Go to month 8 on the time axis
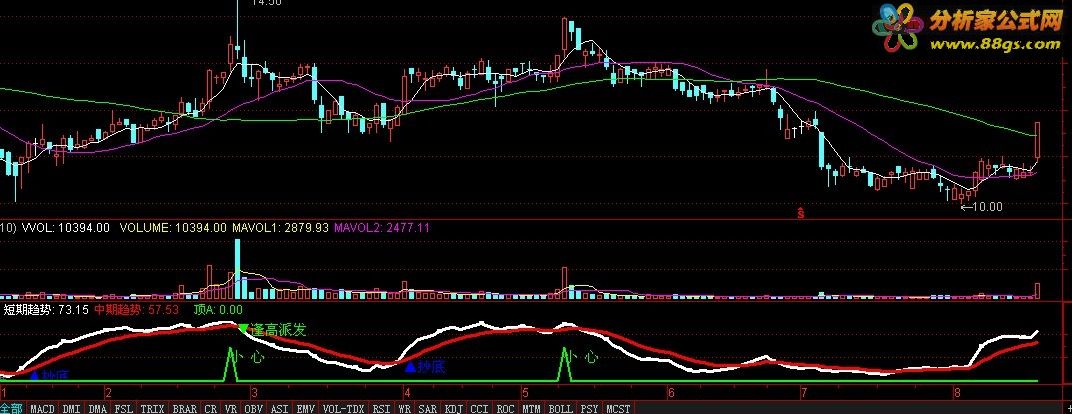Image resolution: width=1072 pixels, height=414 pixels. click(957, 394)
